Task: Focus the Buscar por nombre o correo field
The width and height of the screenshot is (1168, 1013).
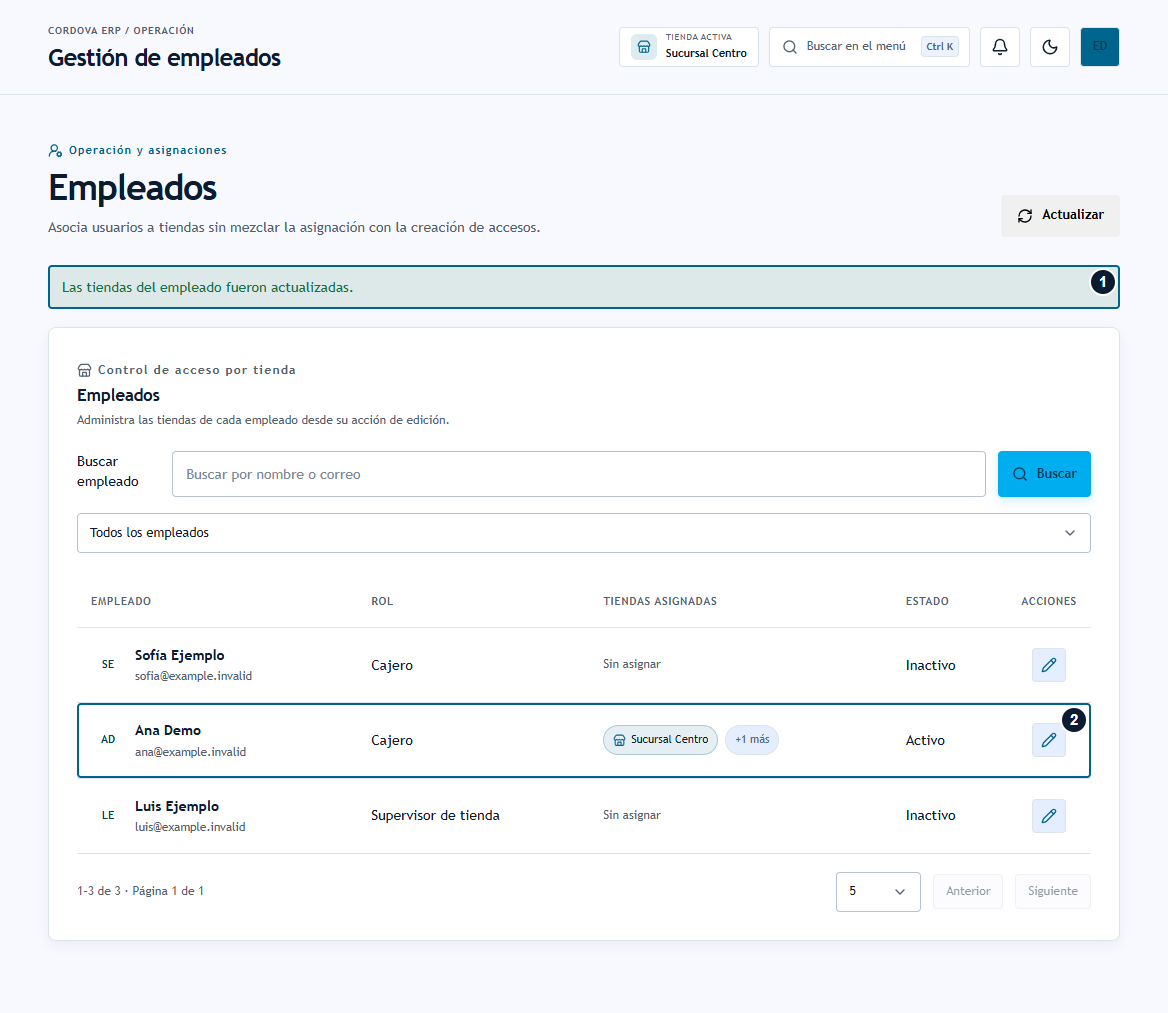Action: pyautogui.click(x=579, y=474)
